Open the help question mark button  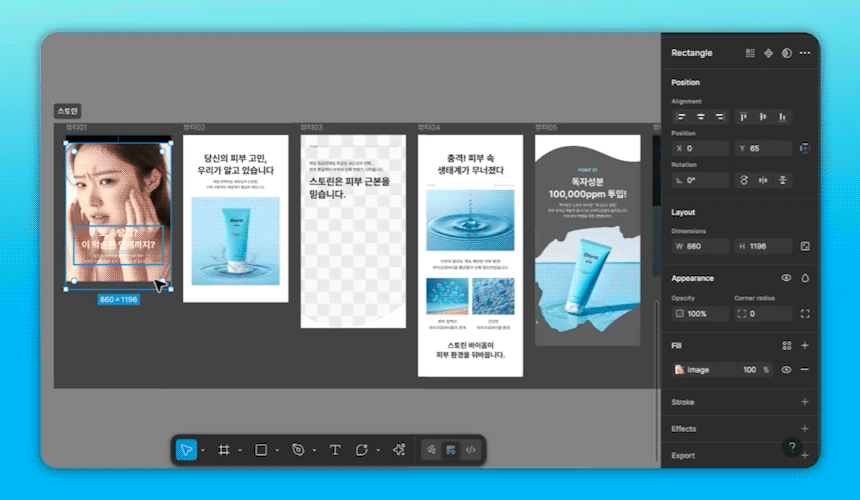[x=792, y=447]
